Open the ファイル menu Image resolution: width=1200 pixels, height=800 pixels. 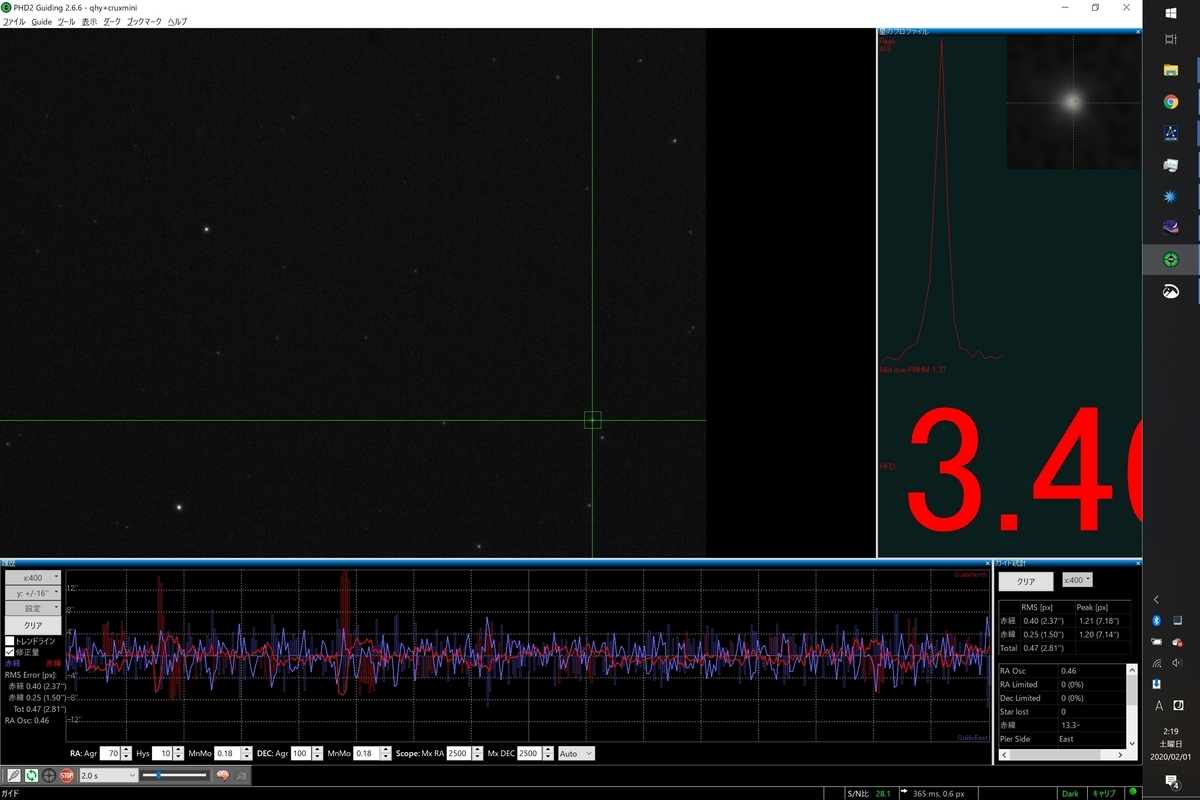(x=14, y=21)
